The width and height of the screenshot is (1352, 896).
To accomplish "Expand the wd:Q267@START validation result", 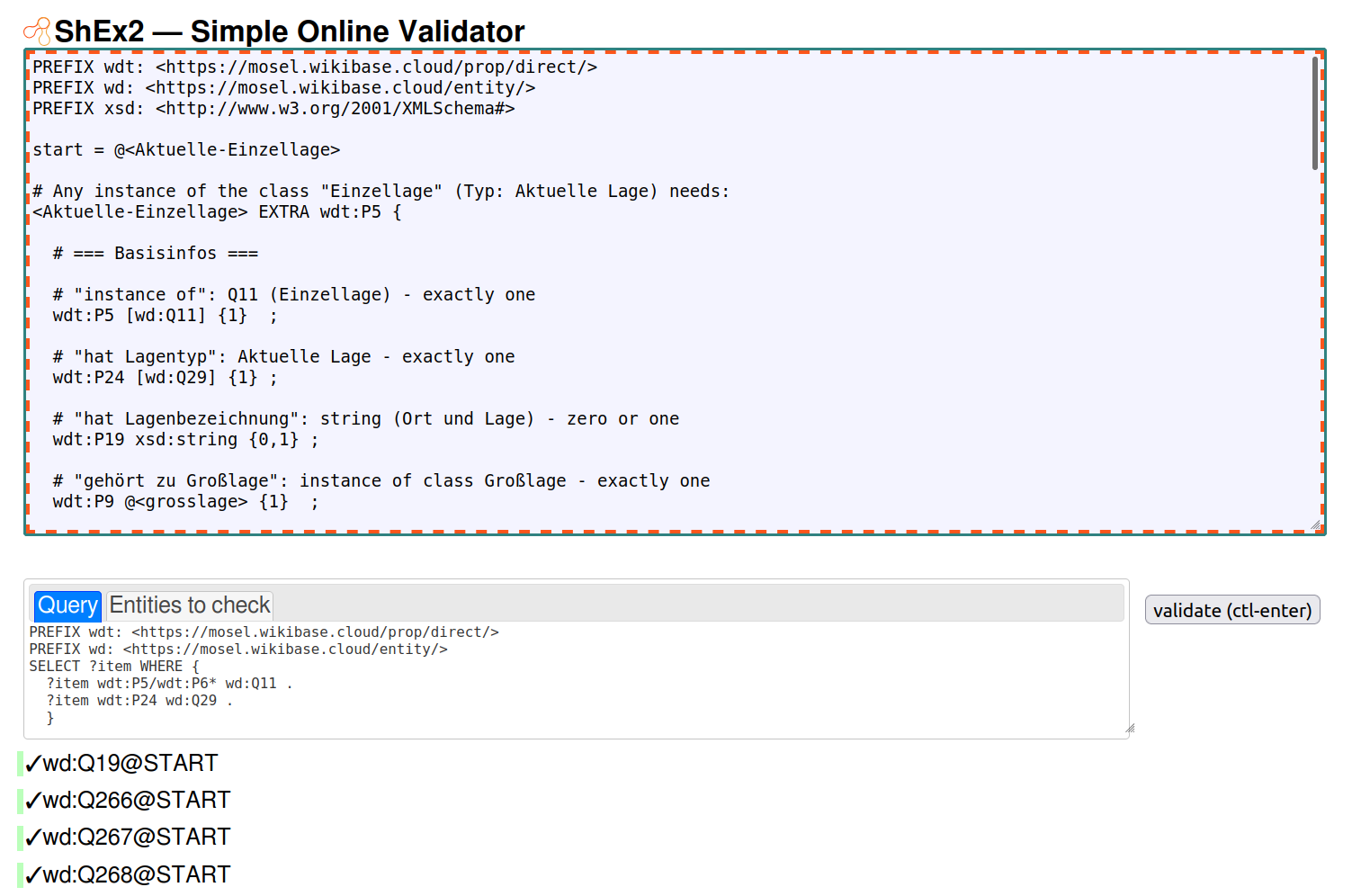I will click(137, 838).
